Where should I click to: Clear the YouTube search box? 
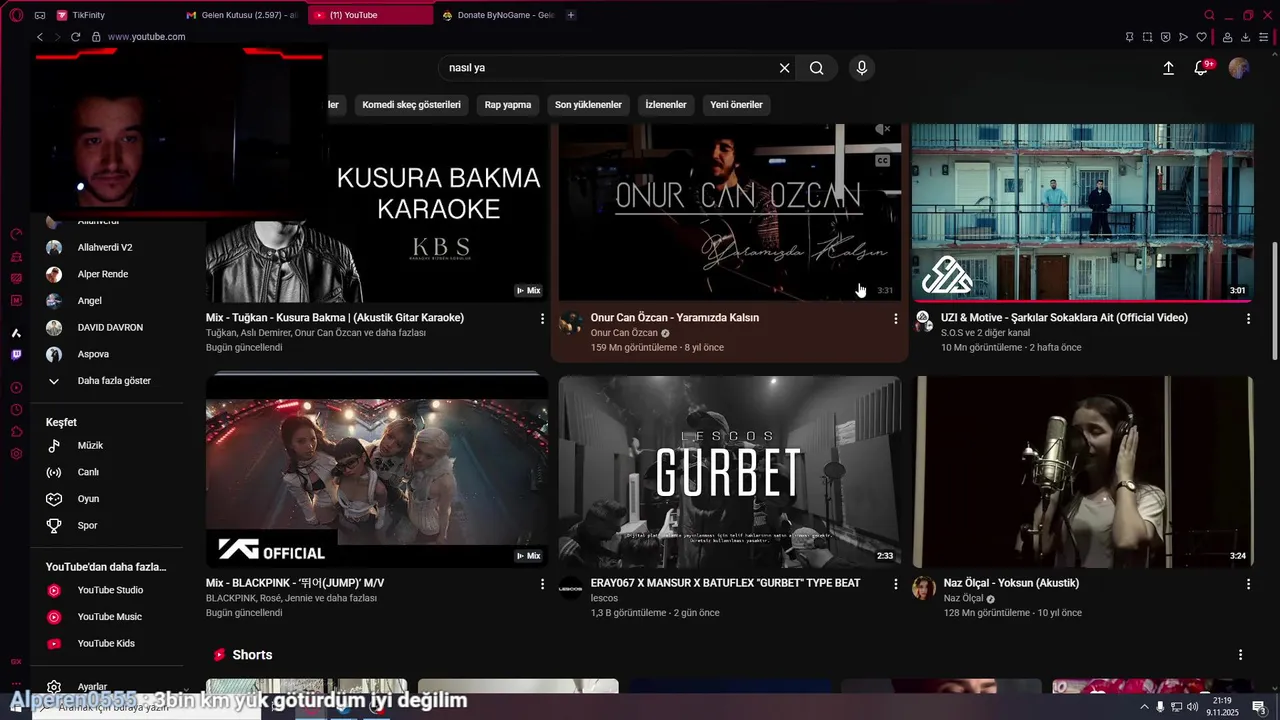pyautogui.click(x=785, y=68)
